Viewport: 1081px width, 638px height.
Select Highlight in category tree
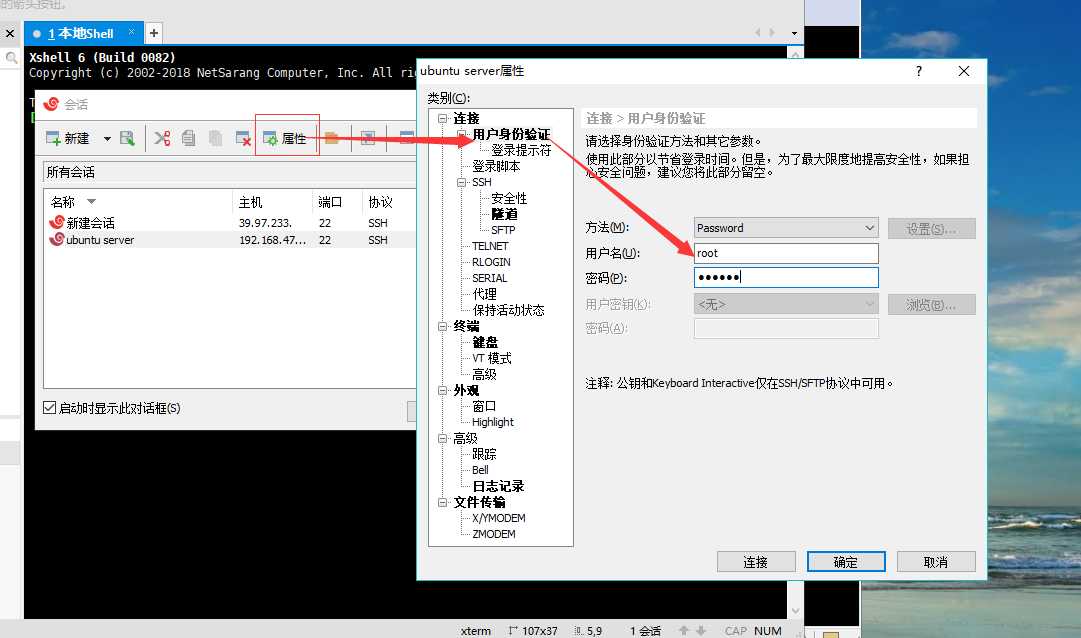(x=492, y=422)
